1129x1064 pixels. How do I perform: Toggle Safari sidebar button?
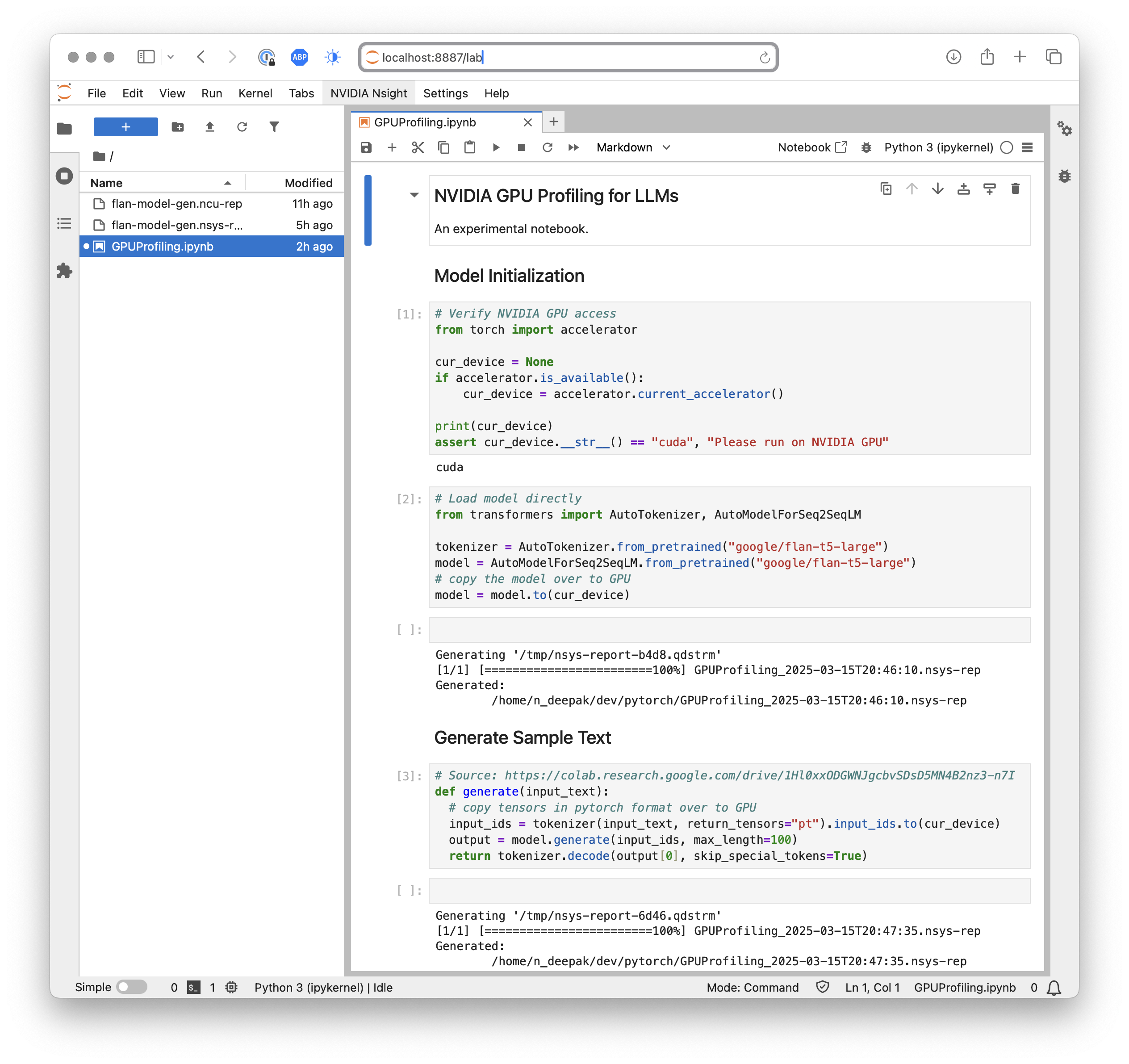(x=146, y=57)
